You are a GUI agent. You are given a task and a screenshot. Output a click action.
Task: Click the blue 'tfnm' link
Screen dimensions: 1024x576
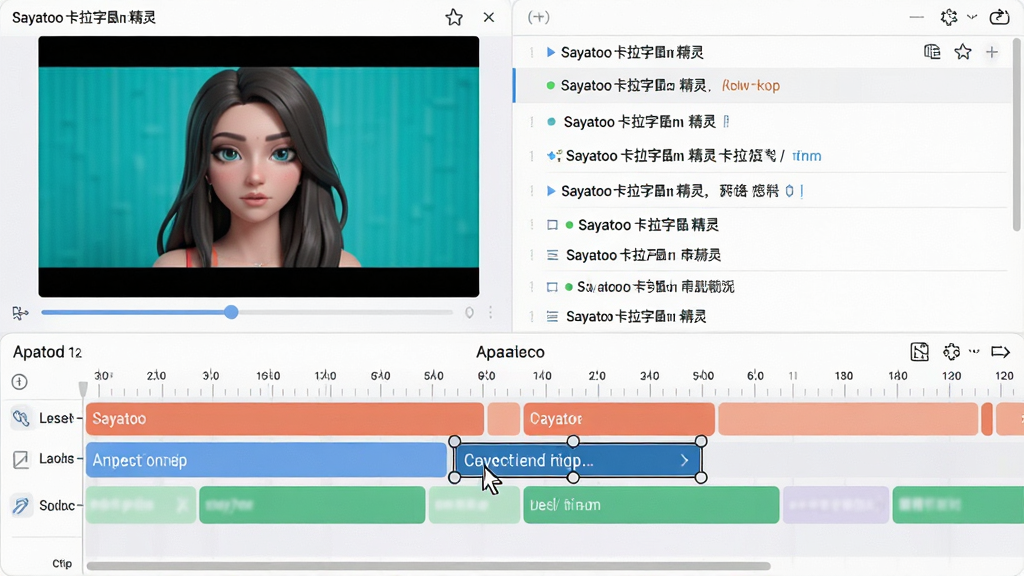click(x=807, y=156)
